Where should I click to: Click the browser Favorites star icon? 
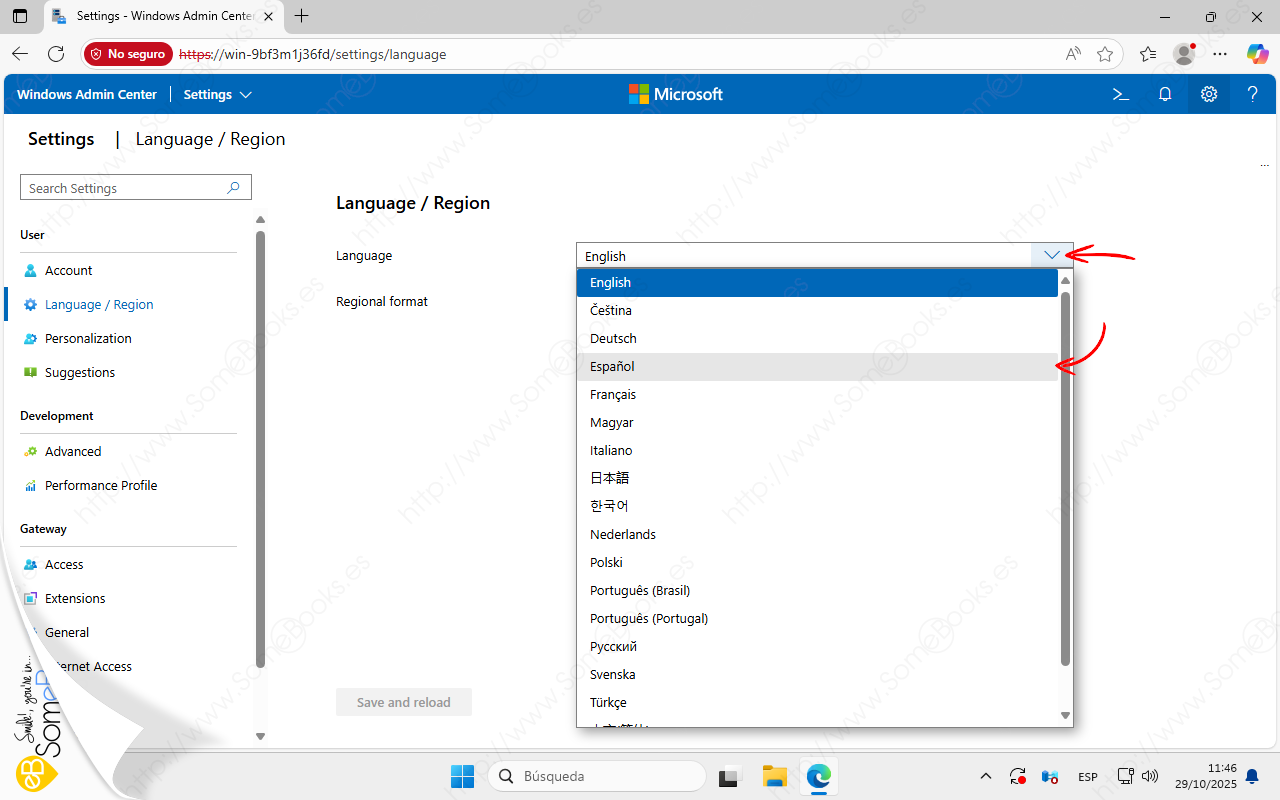(1105, 54)
